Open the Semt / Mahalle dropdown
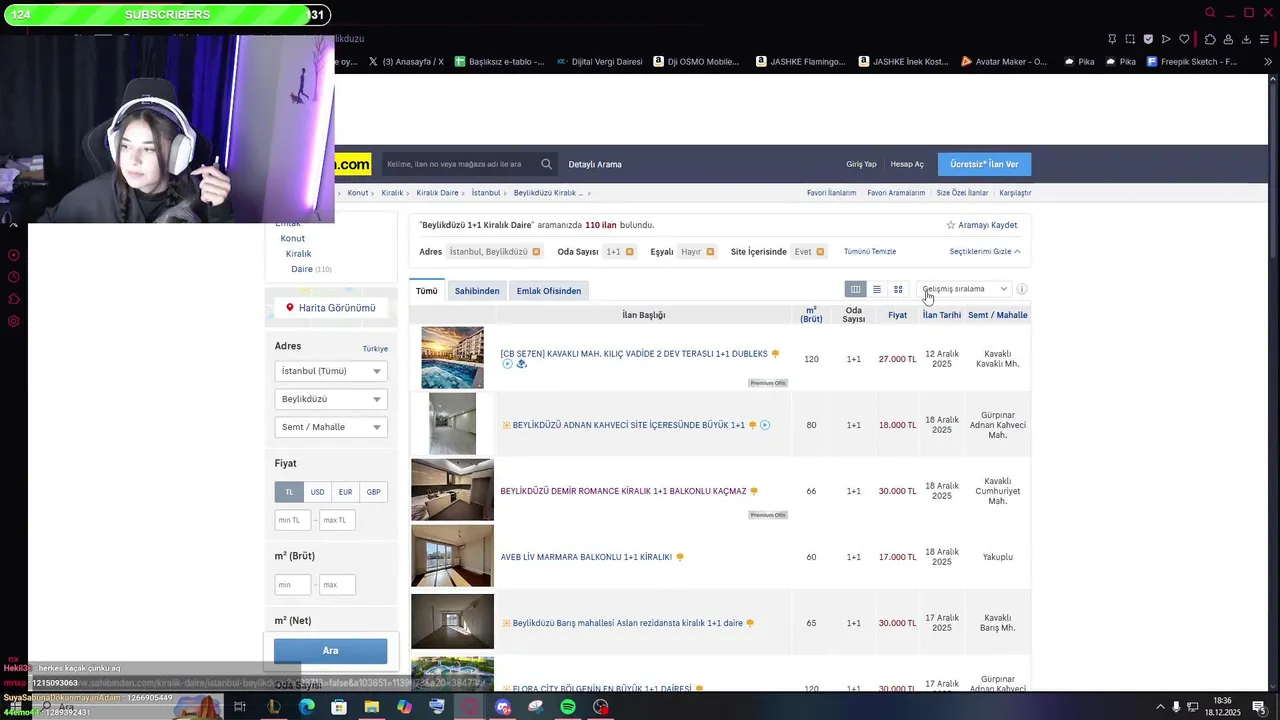Screen dimensions: 1280x720 click(331, 427)
